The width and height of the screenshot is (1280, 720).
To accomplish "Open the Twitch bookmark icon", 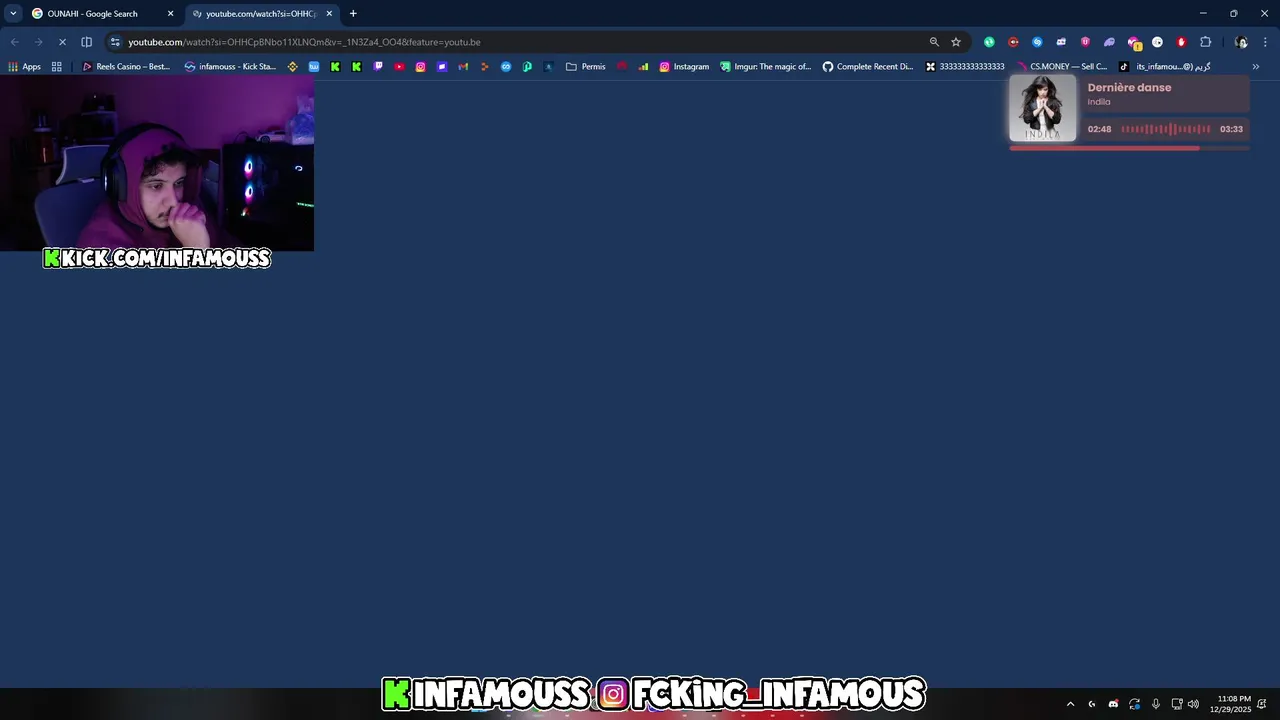I will pos(378,67).
